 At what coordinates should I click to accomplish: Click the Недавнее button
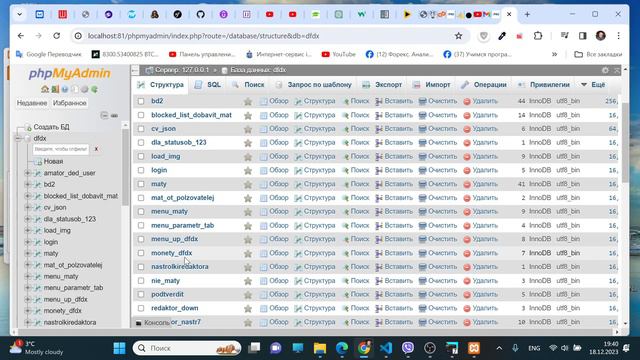(32, 103)
